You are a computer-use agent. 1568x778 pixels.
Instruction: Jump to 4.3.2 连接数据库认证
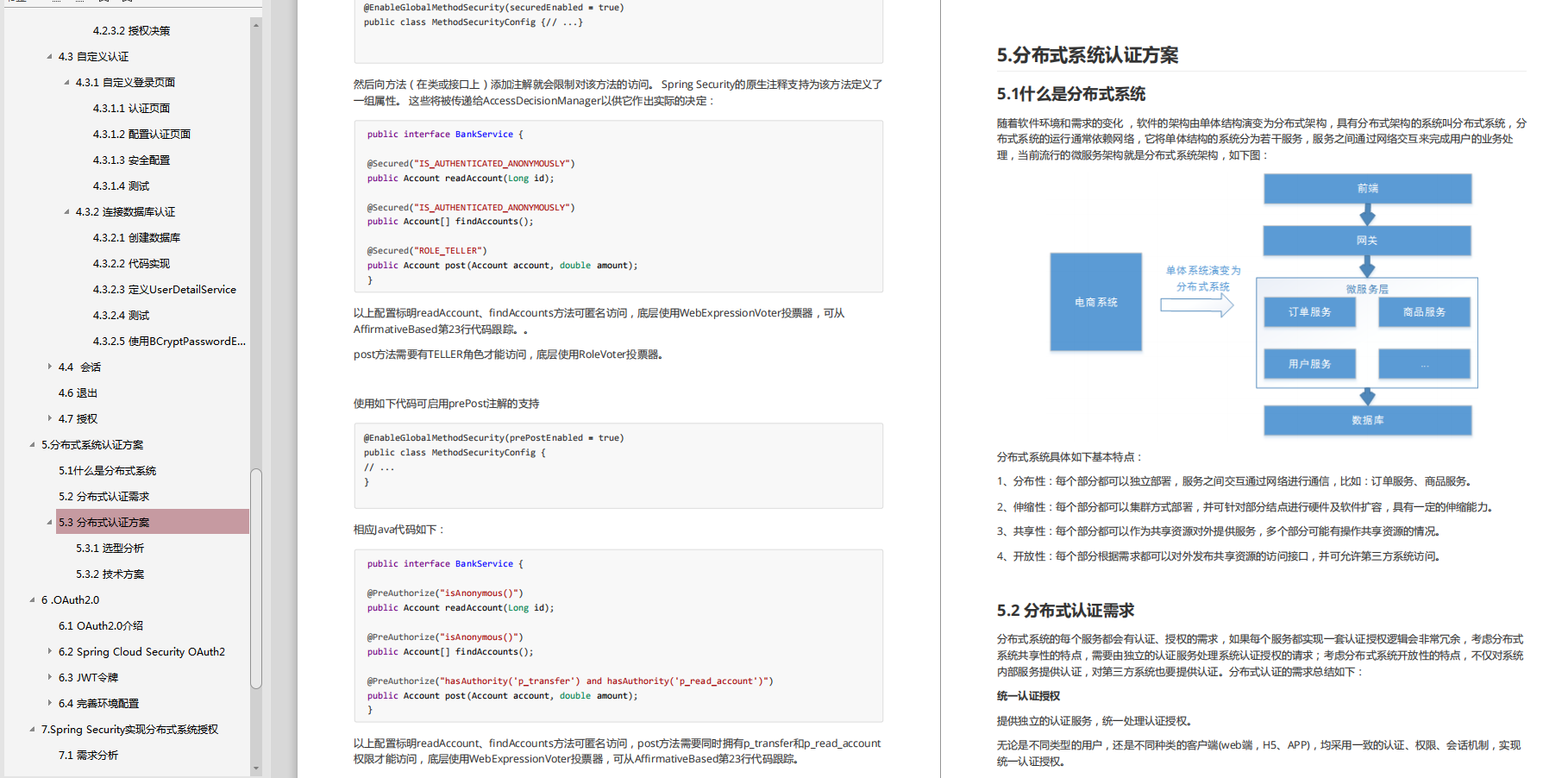pyautogui.click(x=125, y=212)
